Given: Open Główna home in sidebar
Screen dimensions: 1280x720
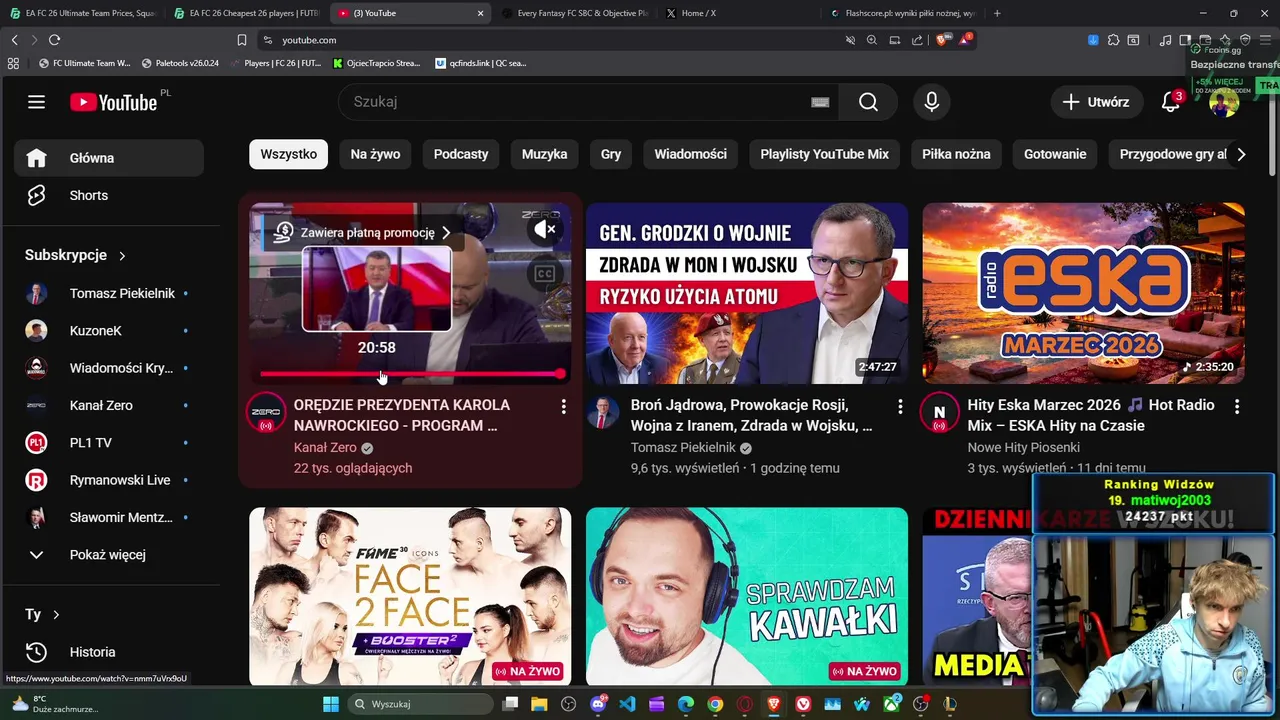Looking at the screenshot, I should point(109,158).
